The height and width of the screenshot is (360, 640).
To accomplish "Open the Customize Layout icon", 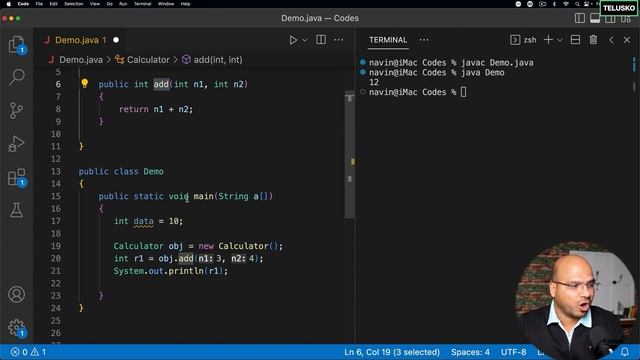I will tap(626, 18).
